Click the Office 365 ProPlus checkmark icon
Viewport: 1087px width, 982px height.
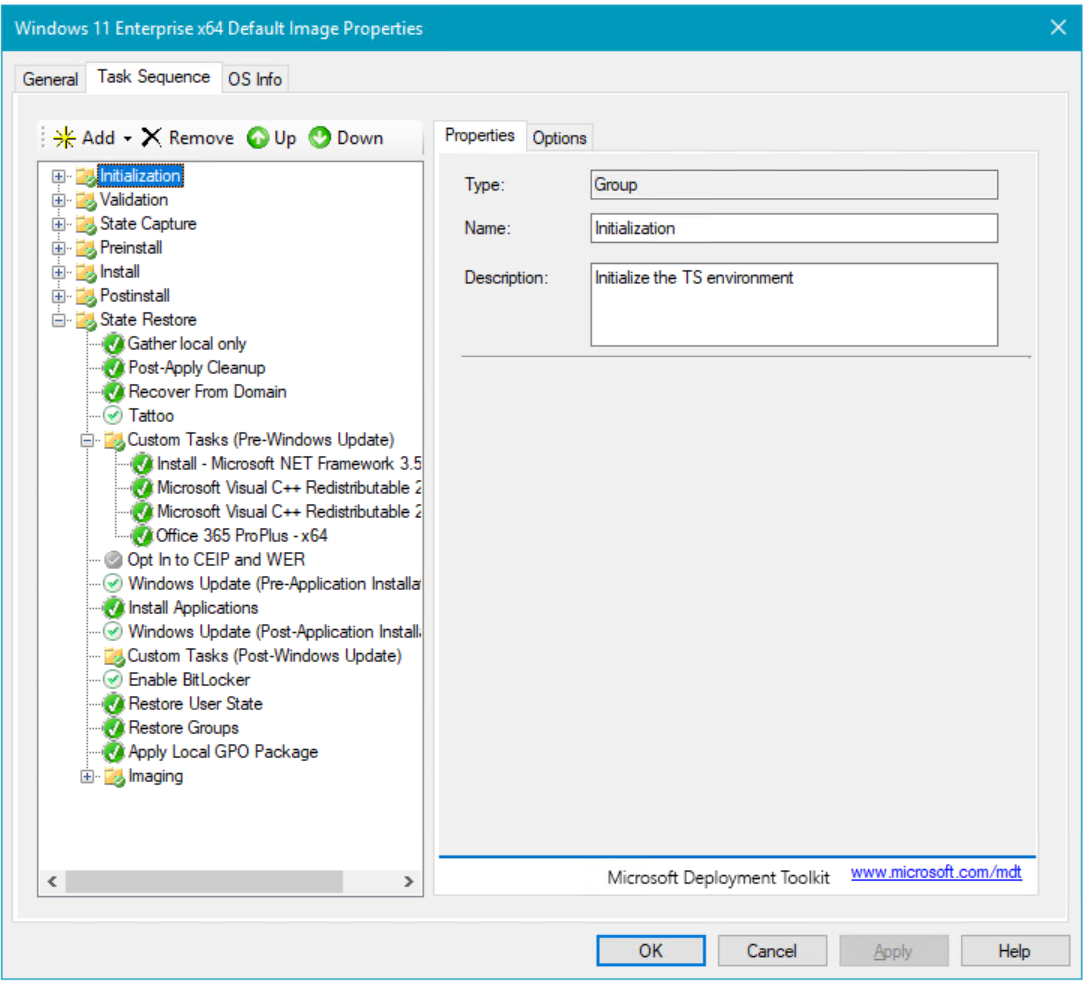point(142,536)
